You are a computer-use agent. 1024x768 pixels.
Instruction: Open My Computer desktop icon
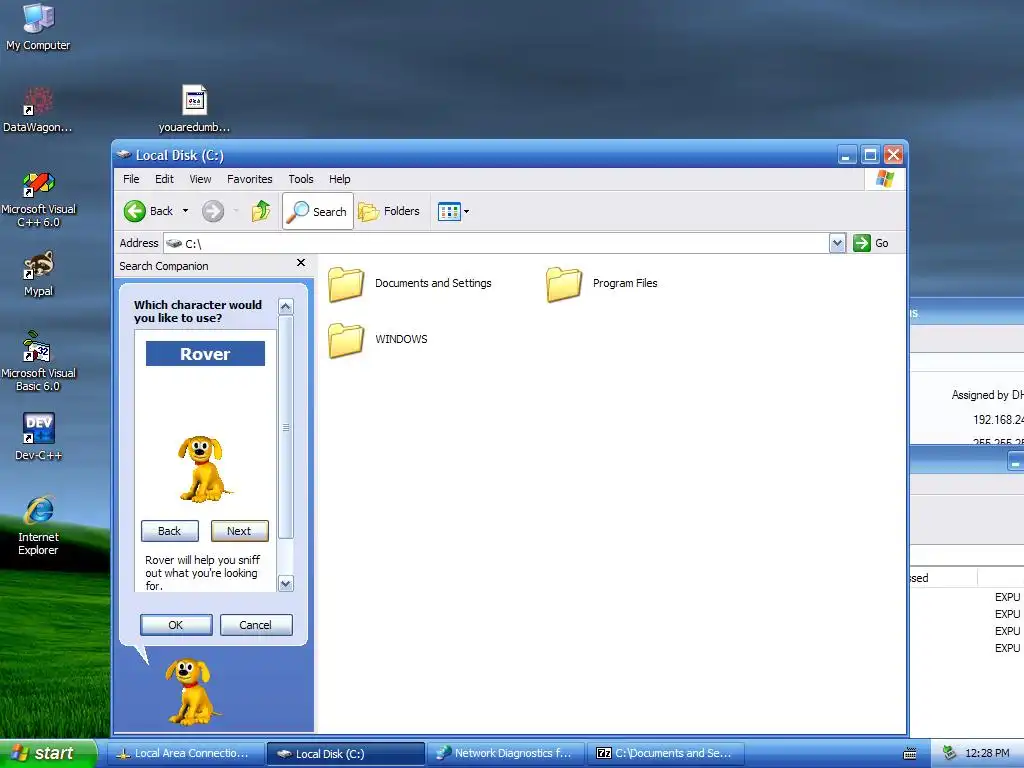(x=38, y=26)
